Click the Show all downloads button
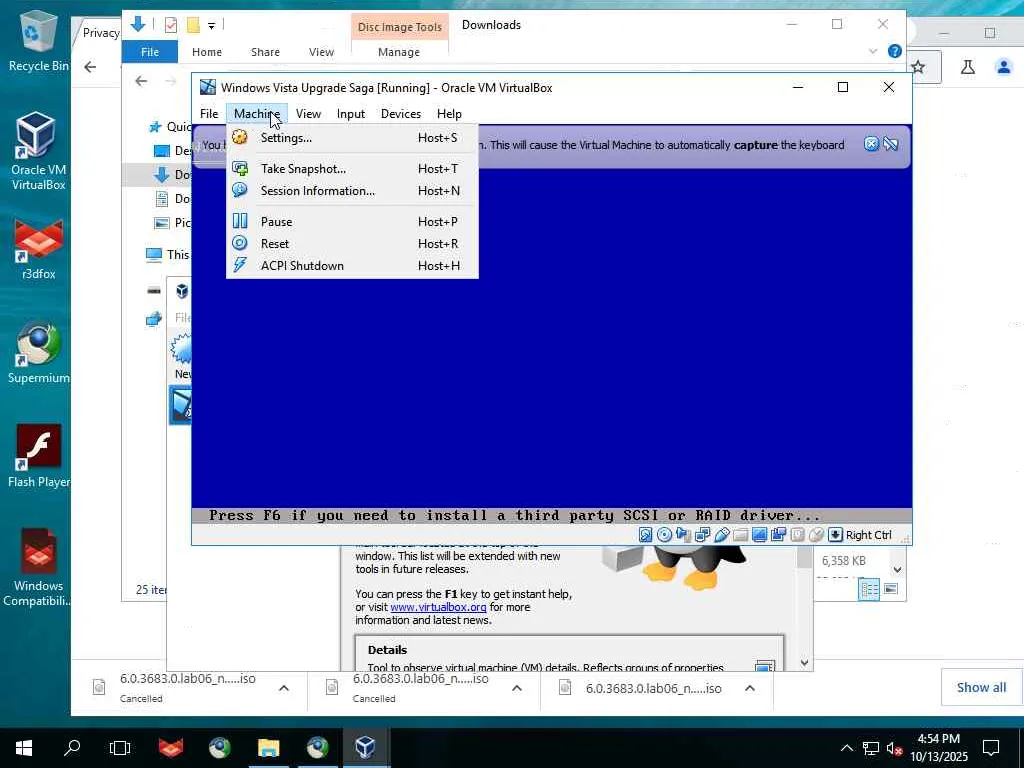Viewport: 1024px width, 768px height. pyautogui.click(x=981, y=687)
